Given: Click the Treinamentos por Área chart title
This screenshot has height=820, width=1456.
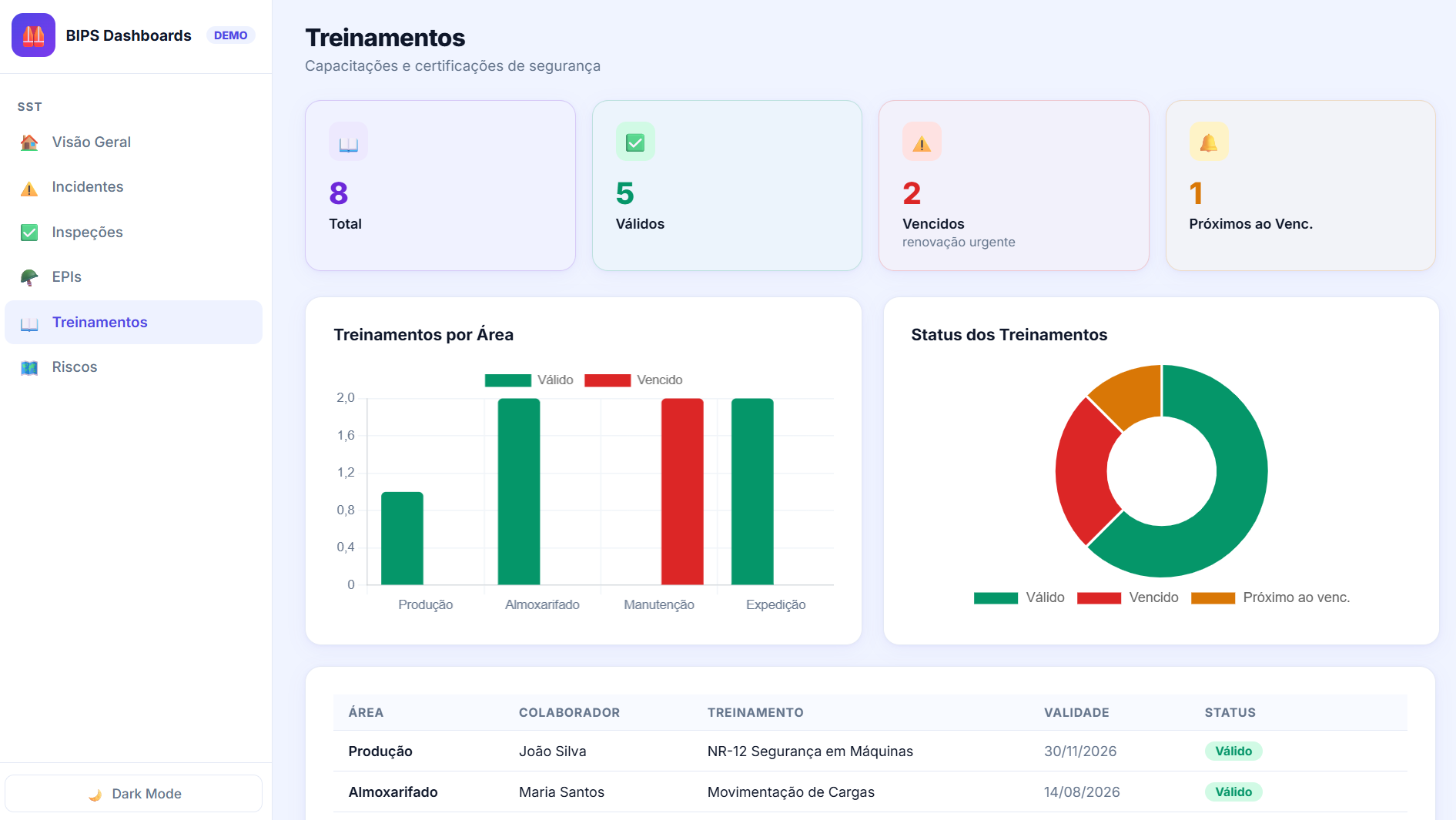Looking at the screenshot, I should 423,335.
